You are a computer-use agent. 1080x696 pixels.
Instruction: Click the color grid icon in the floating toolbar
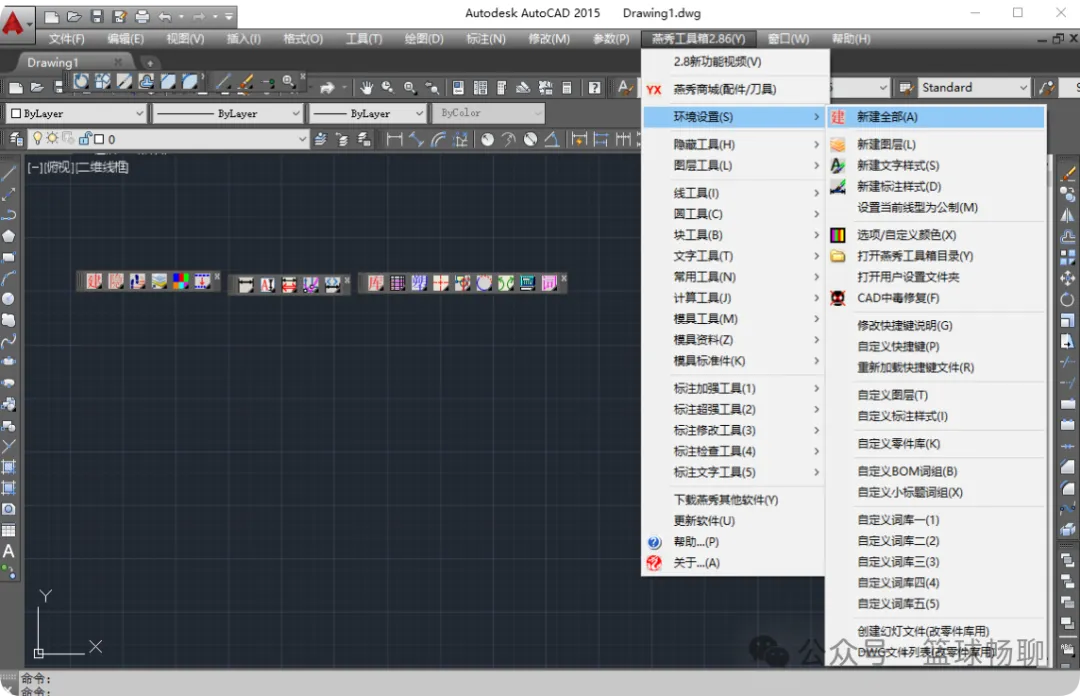click(x=180, y=281)
